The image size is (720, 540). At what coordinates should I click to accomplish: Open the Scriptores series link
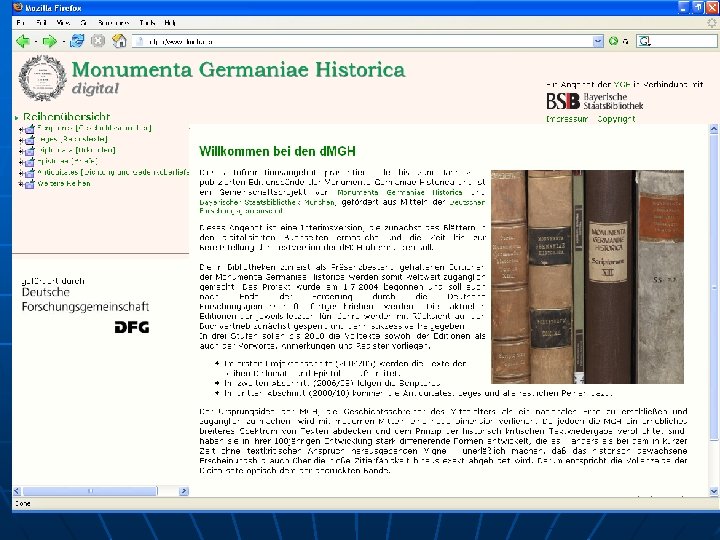pos(94,128)
